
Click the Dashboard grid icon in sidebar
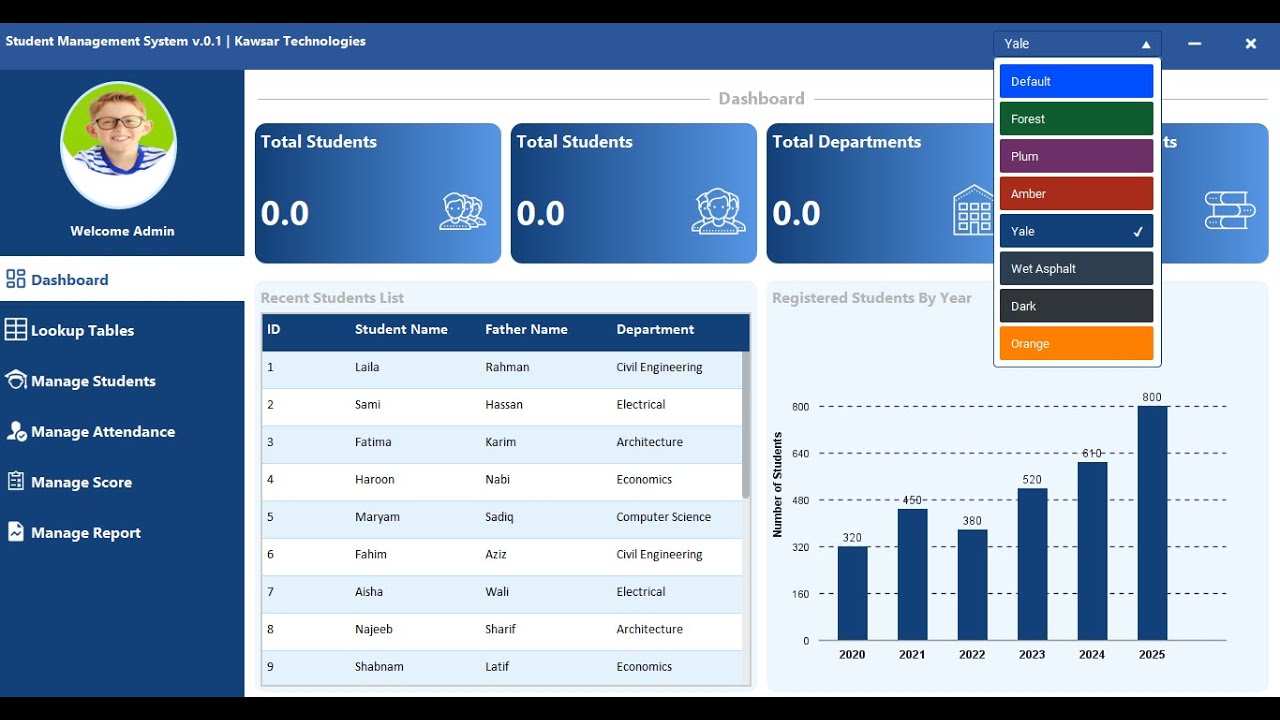pyautogui.click(x=16, y=279)
